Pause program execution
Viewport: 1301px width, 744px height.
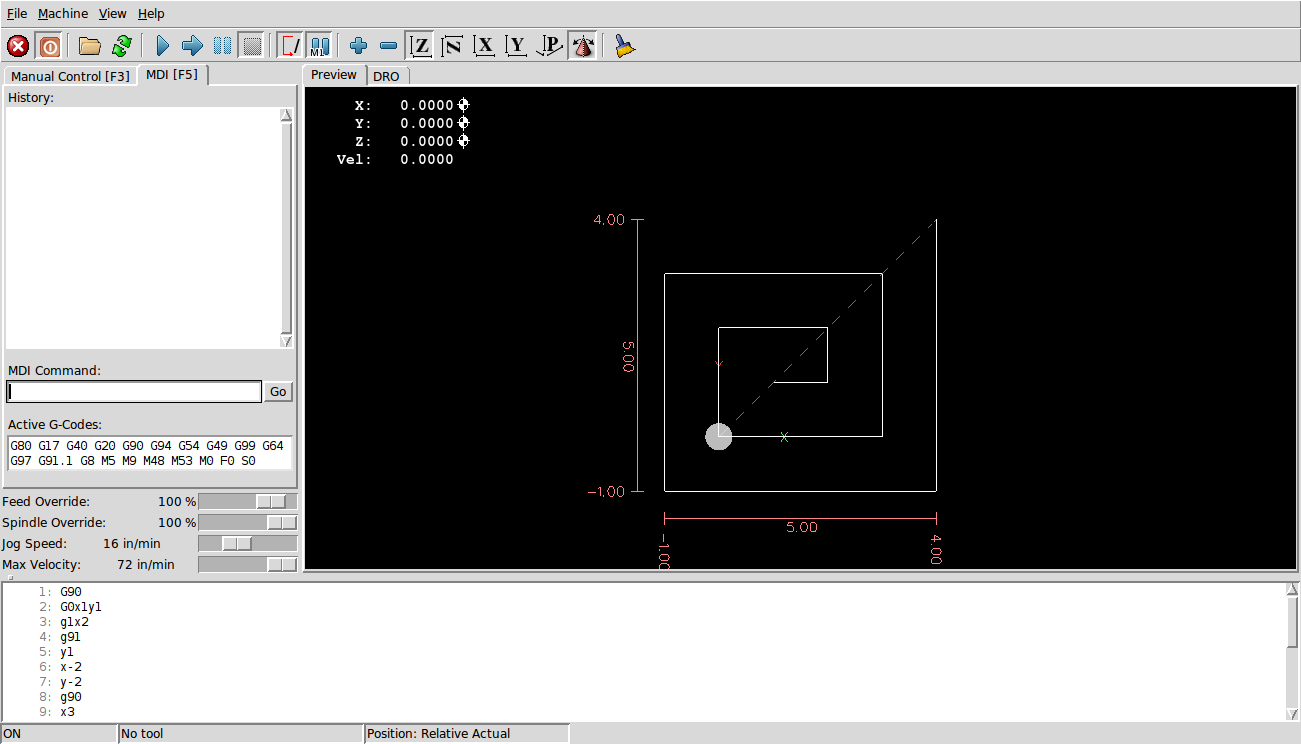tap(223, 46)
